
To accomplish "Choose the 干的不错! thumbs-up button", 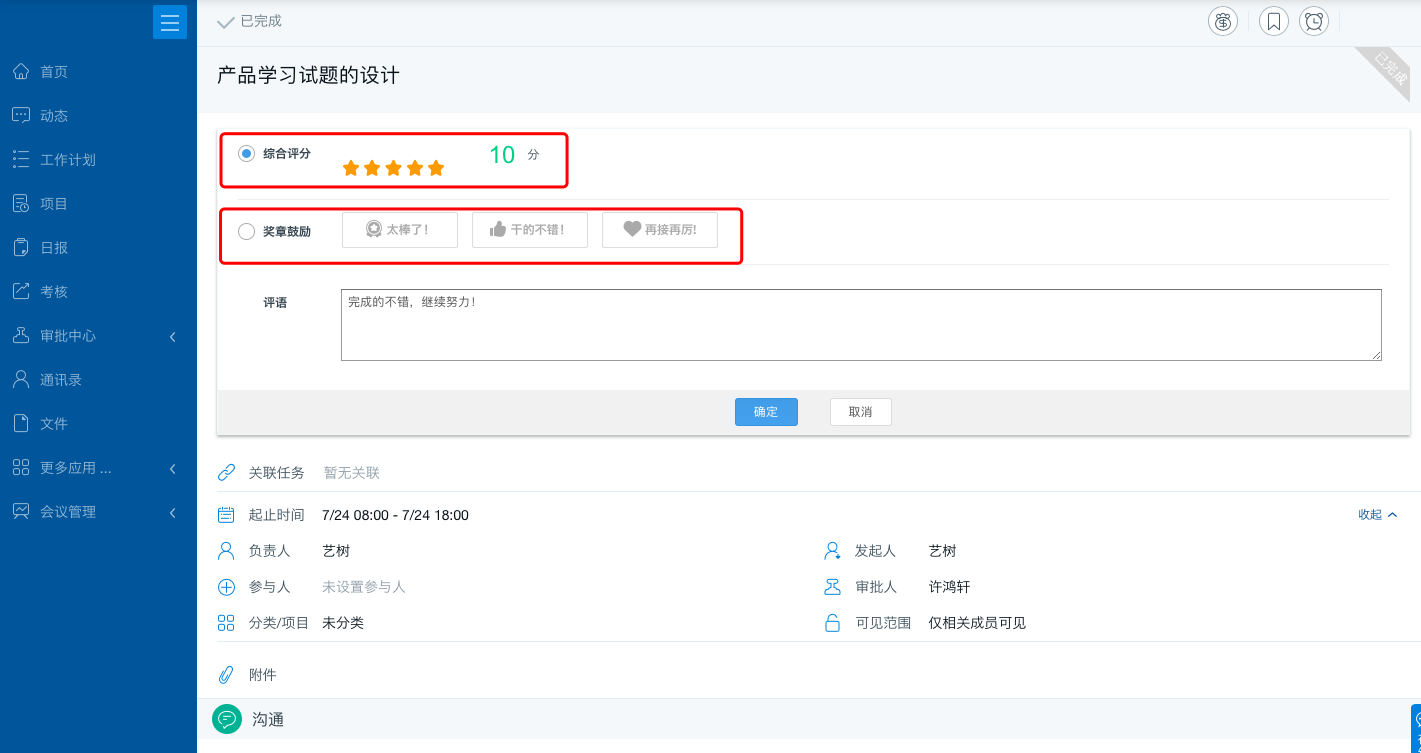I will (x=530, y=229).
